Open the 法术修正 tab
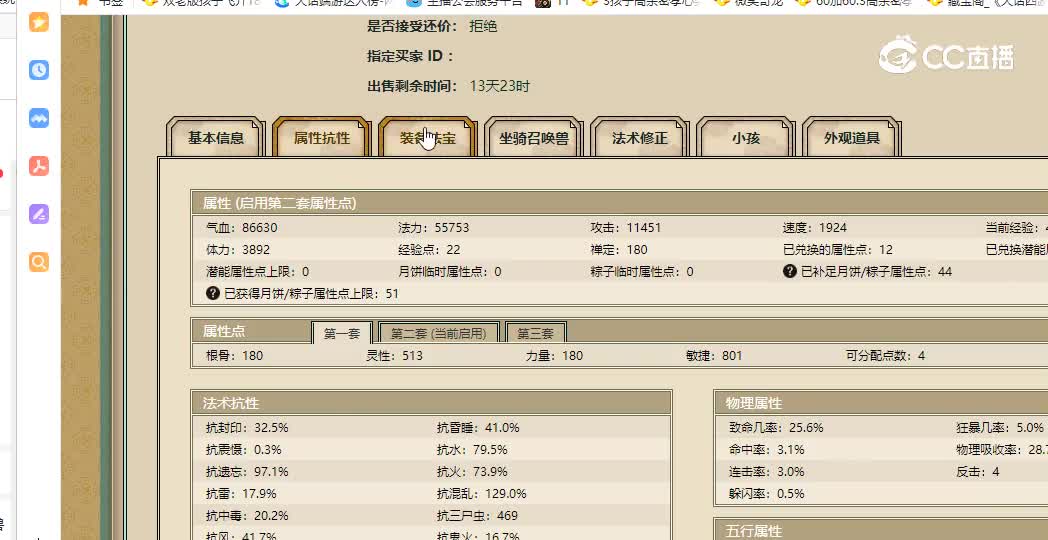The width and height of the screenshot is (1048, 540). click(640, 138)
